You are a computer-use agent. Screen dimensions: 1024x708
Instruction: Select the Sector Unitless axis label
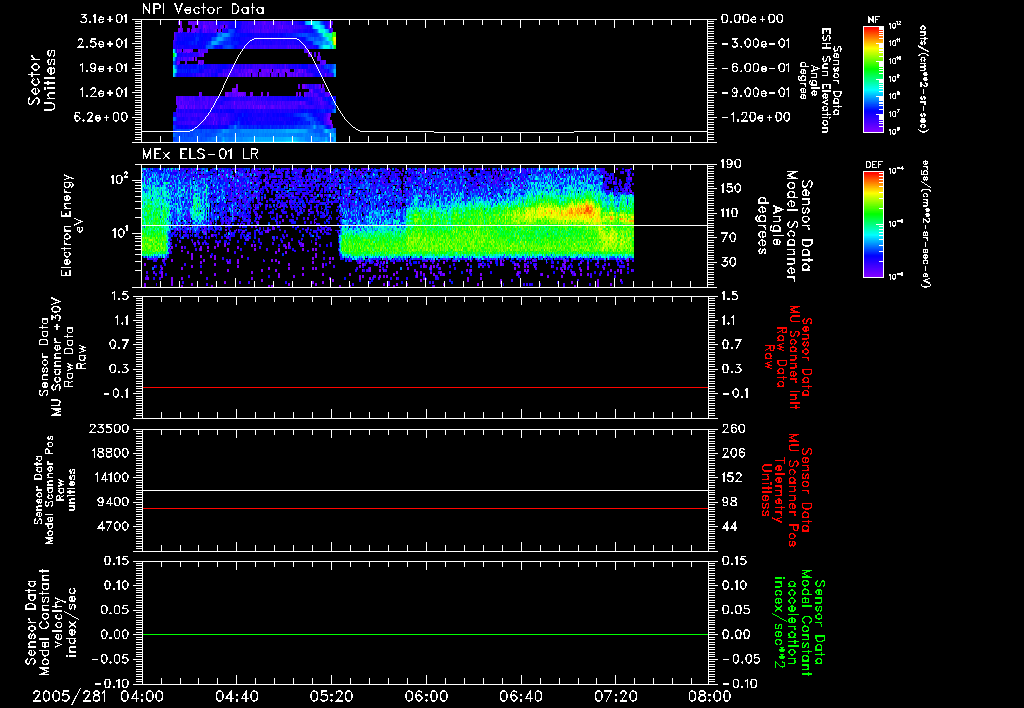(x=42, y=80)
